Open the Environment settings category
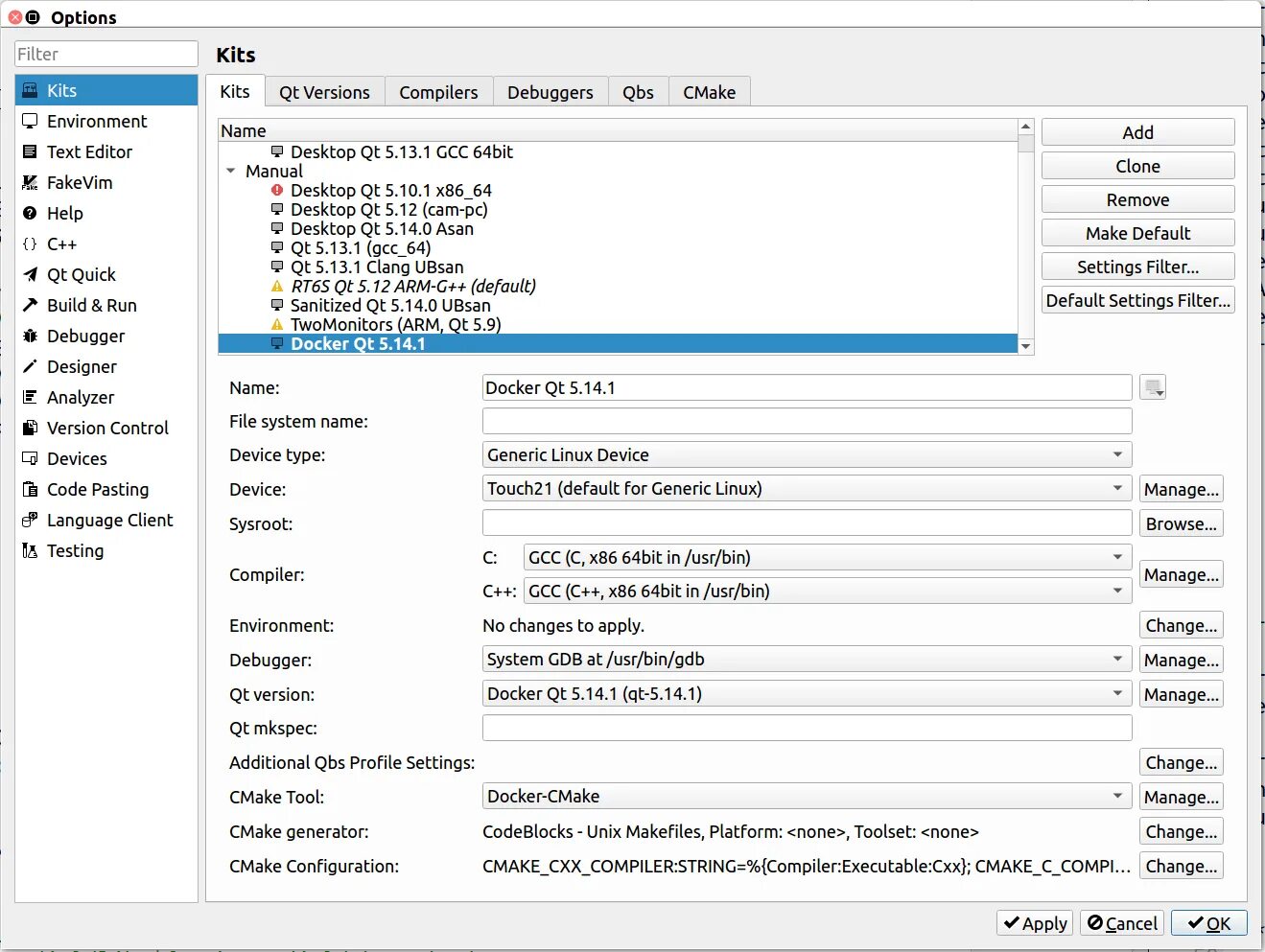This screenshot has height=952, width=1265. 106,121
